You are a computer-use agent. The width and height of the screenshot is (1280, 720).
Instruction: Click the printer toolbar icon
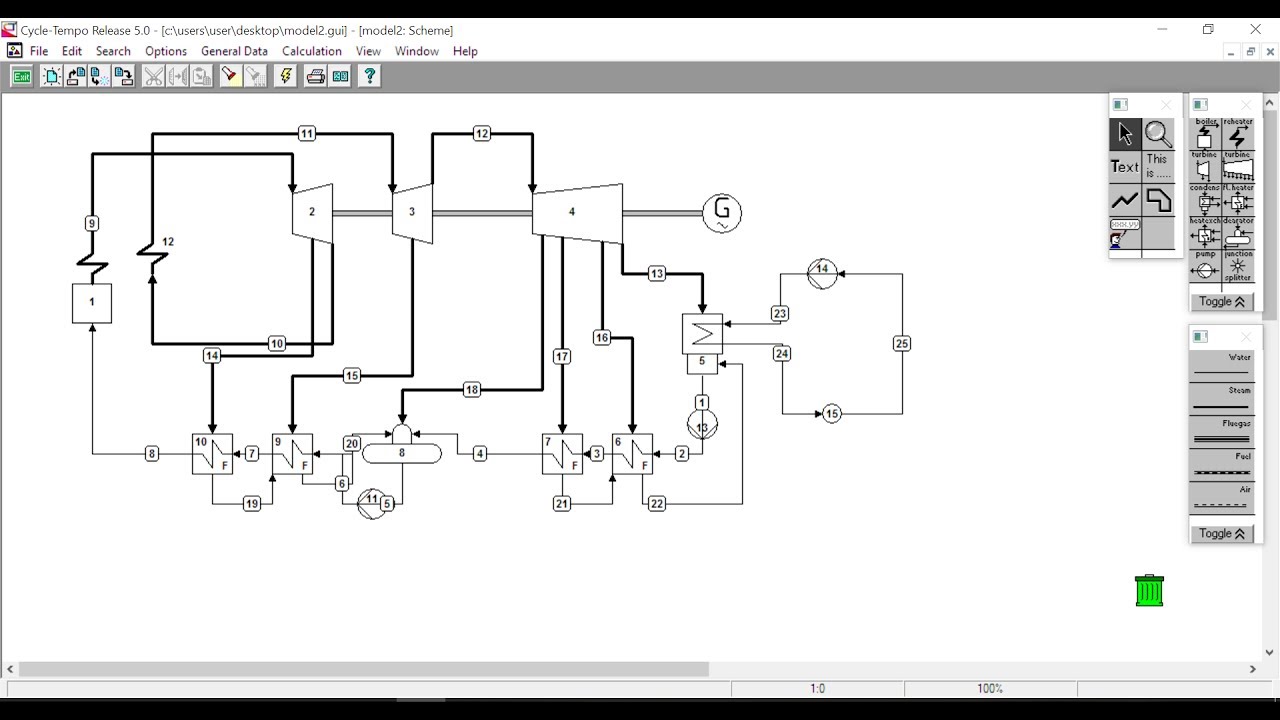[x=316, y=76]
